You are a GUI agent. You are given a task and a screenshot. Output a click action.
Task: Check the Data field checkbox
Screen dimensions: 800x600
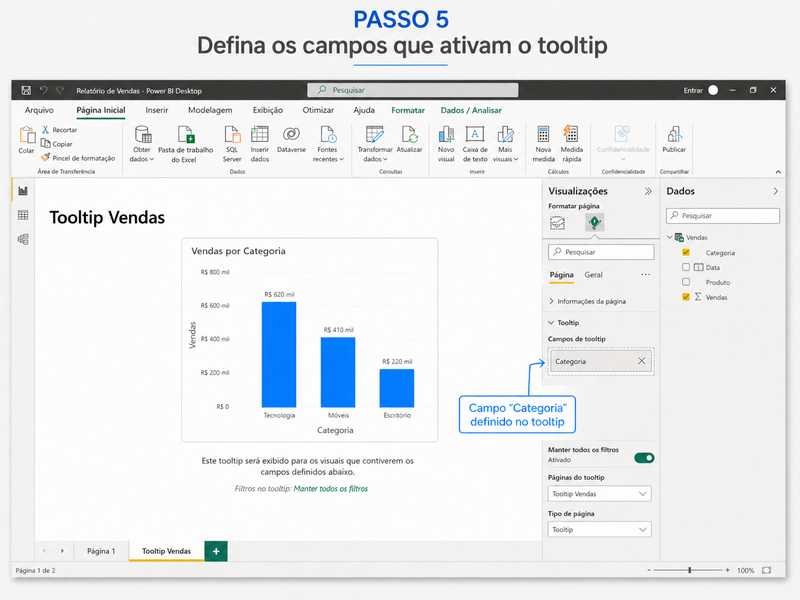(686, 266)
